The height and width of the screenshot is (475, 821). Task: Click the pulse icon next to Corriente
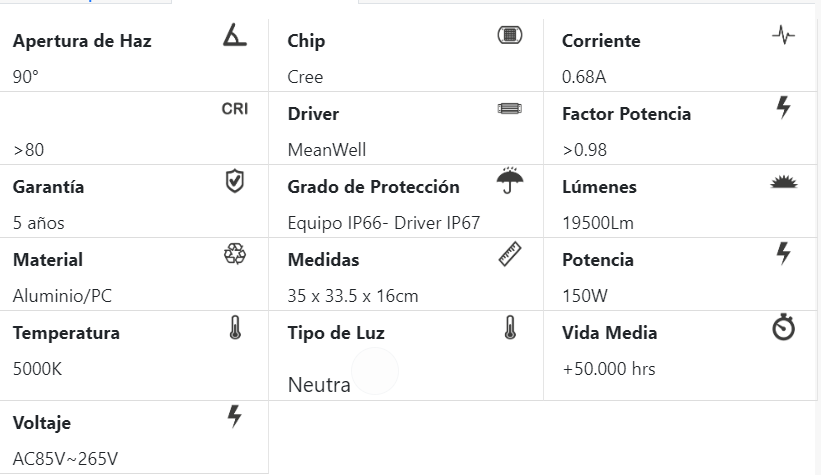click(784, 36)
